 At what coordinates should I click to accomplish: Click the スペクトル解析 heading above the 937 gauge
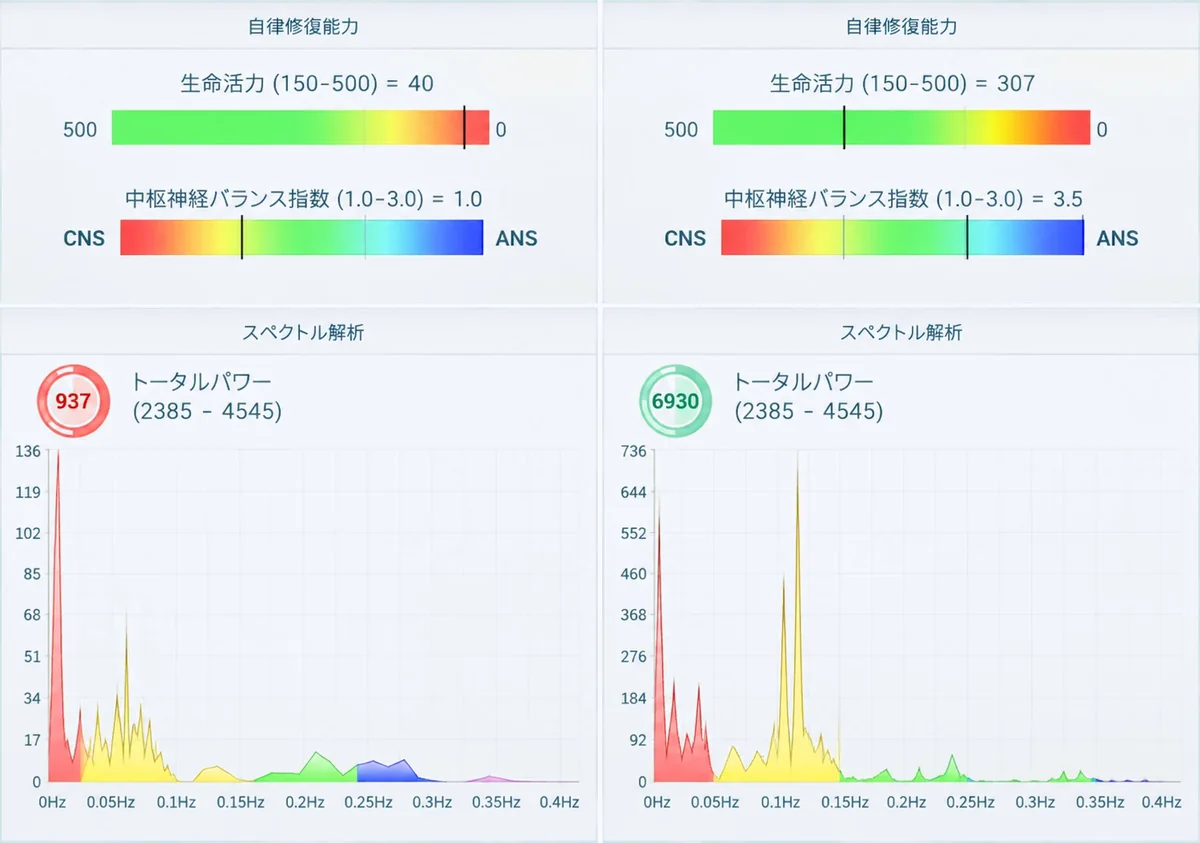click(303, 332)
